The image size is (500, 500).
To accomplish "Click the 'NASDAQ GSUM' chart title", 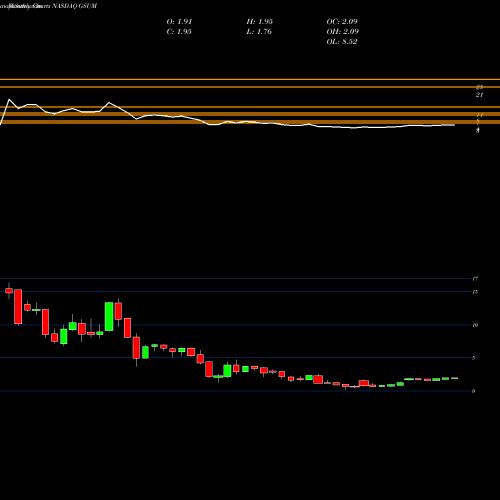I will pos(74,6).
